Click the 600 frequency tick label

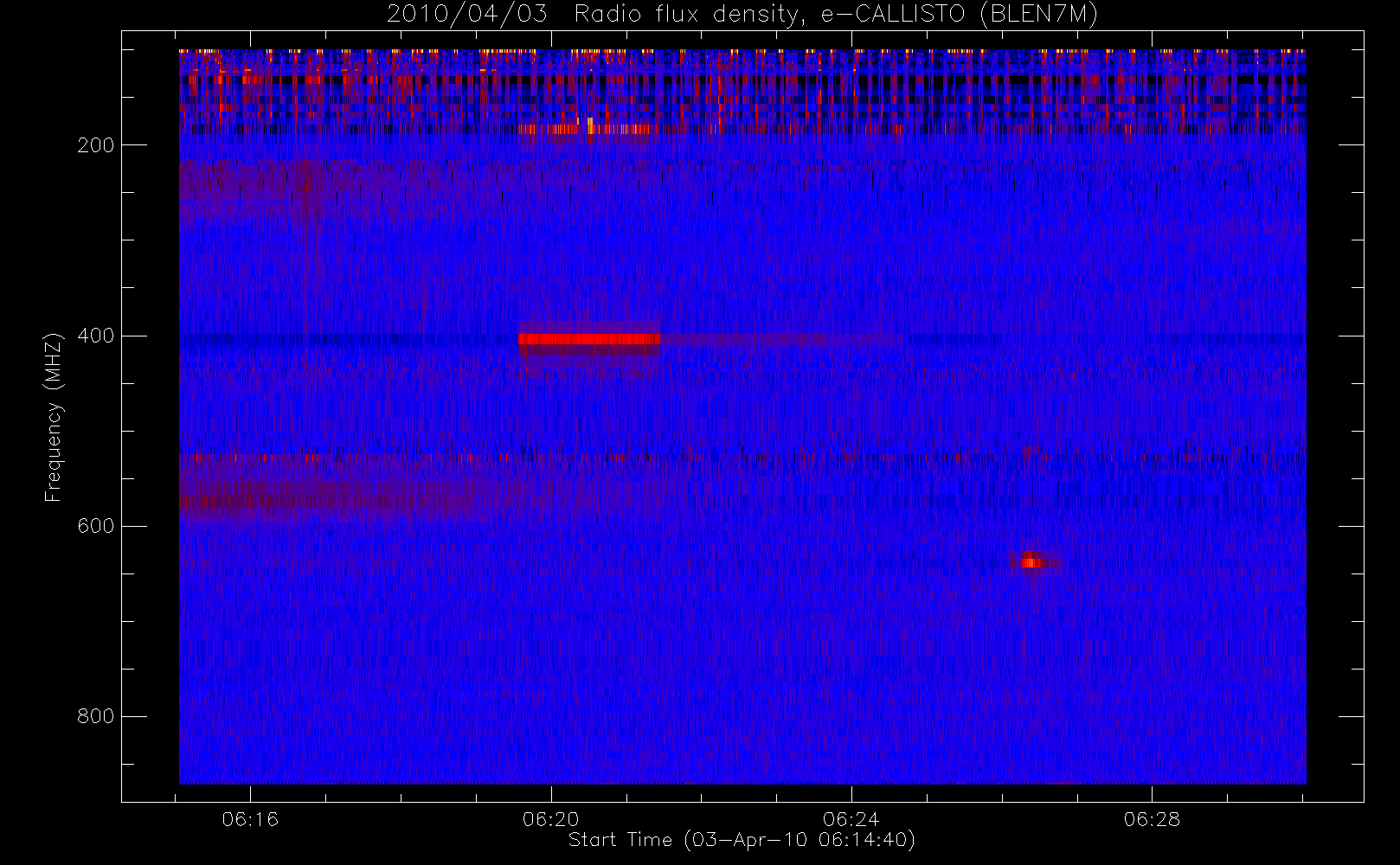click(95, 526)
